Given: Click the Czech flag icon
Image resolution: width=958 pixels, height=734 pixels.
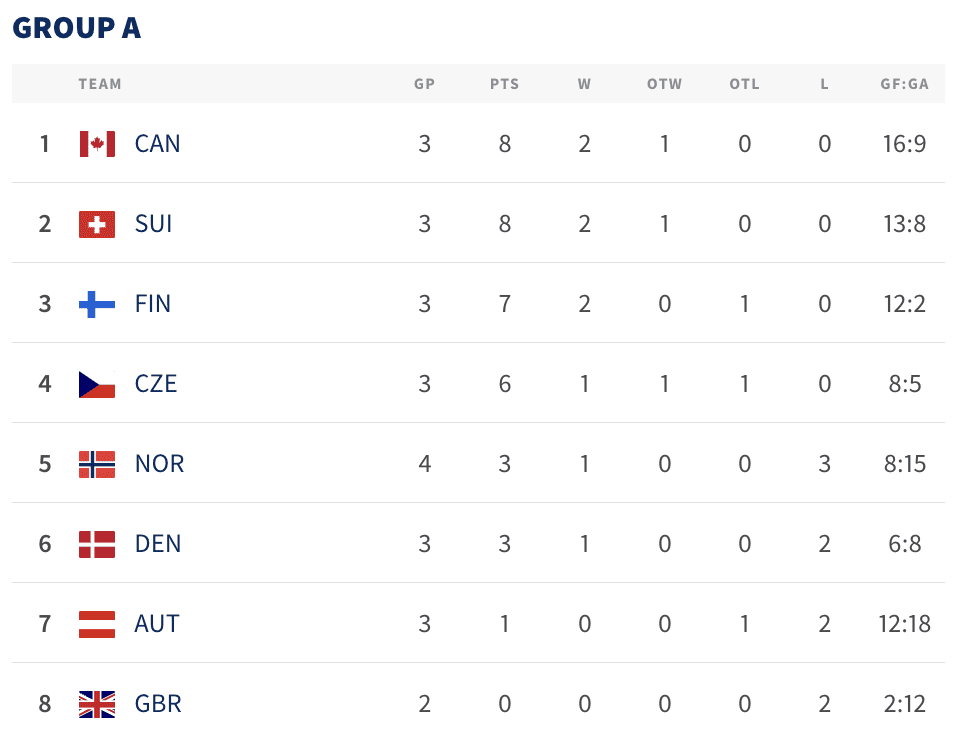Looking at the screenshot, I should coord(97,384).
